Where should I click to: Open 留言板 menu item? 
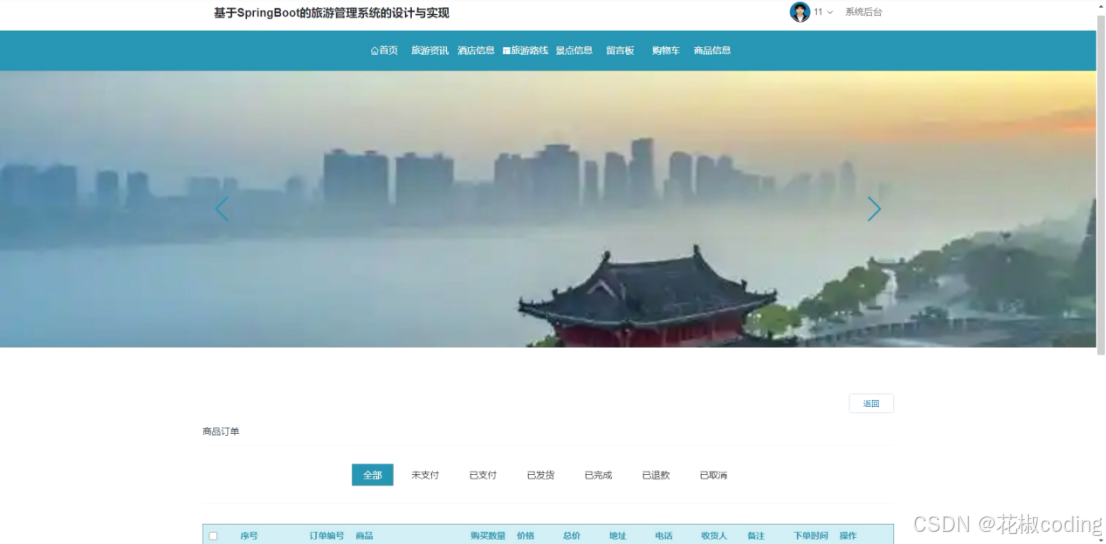click(620, 51)
